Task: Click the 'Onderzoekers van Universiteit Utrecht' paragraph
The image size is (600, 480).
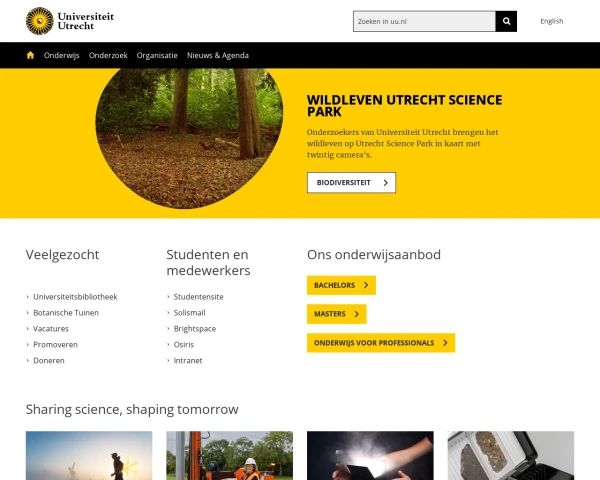Action: (x=403, y=144)
